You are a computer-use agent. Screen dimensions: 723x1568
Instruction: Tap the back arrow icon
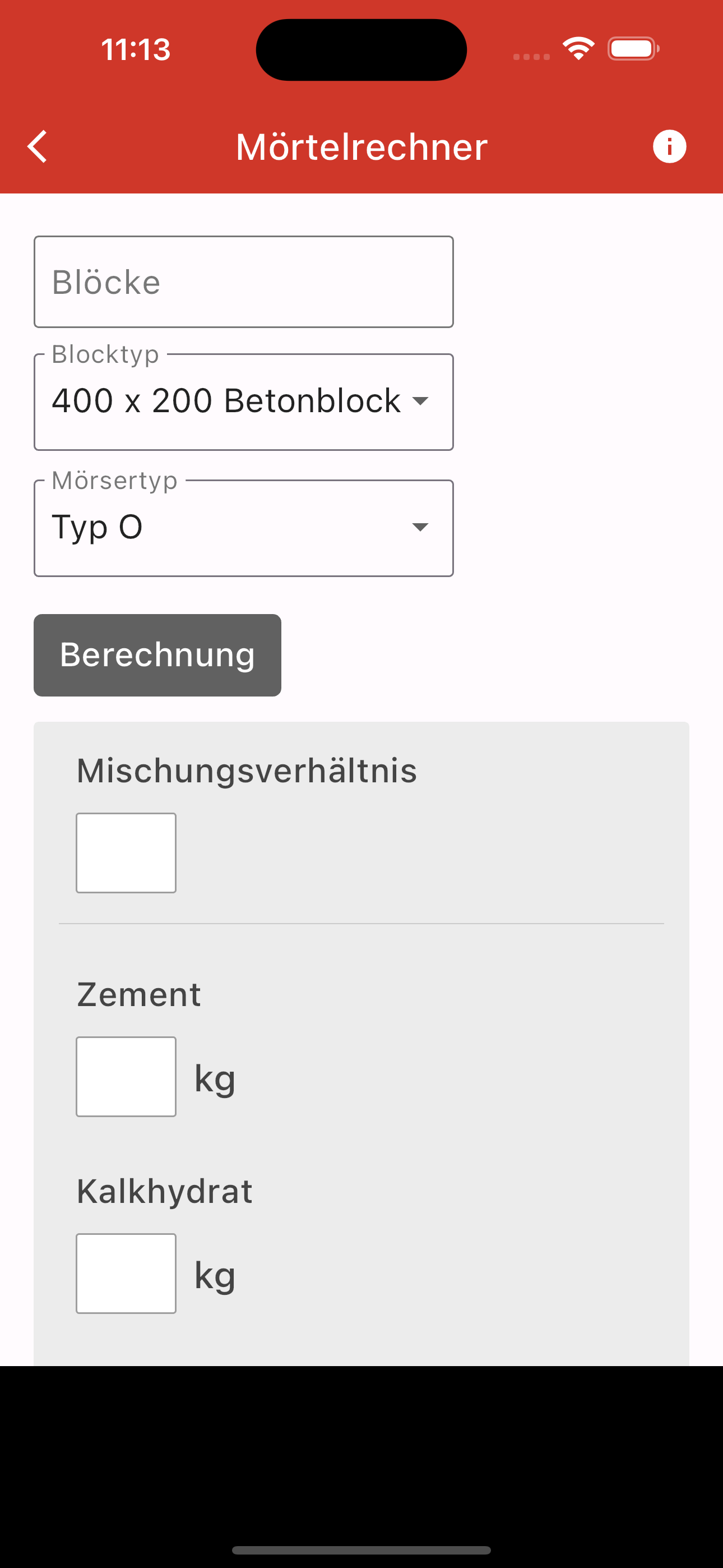pos(38,147)
